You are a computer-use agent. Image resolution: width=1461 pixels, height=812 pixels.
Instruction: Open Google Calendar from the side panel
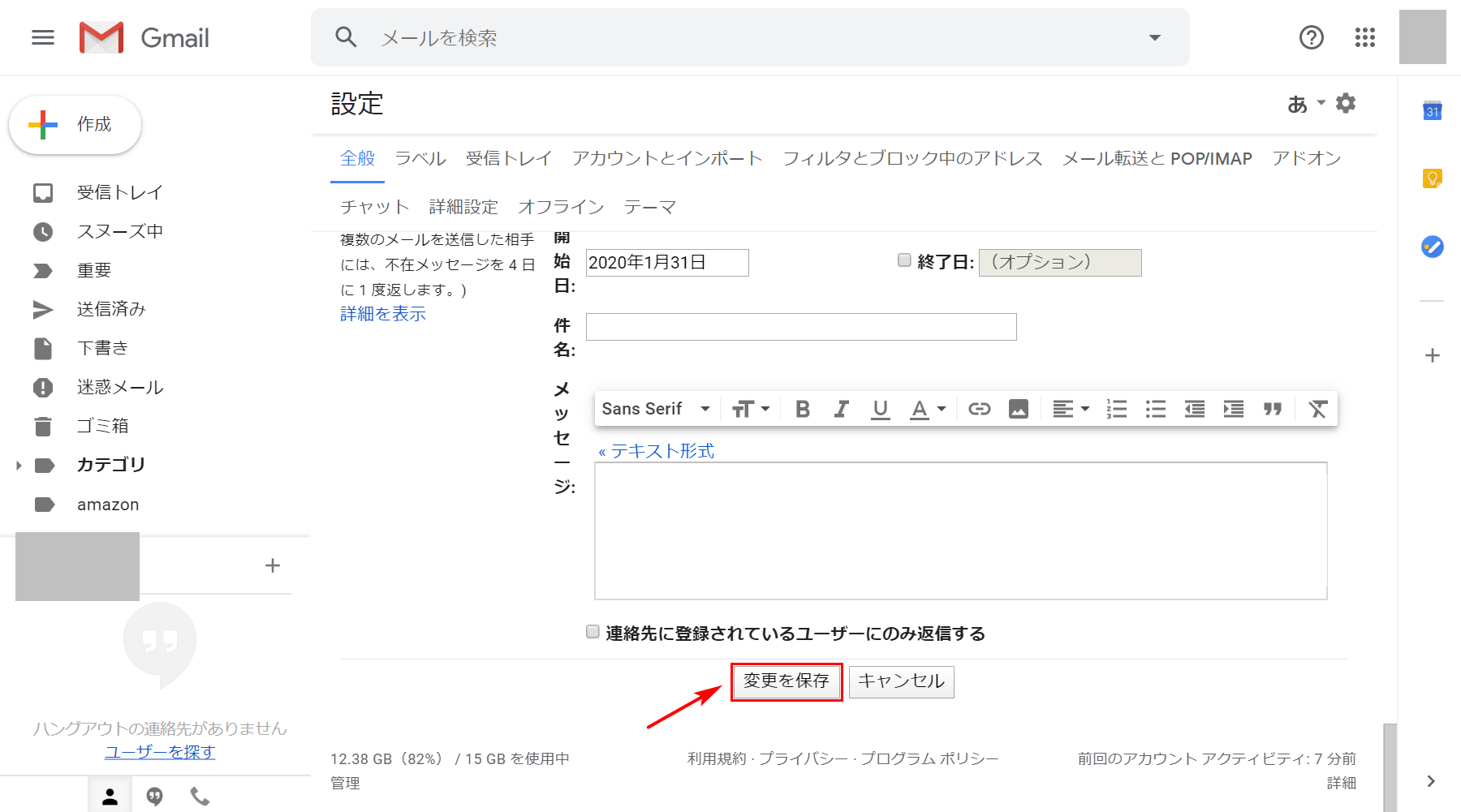(x=1433, y=110)
